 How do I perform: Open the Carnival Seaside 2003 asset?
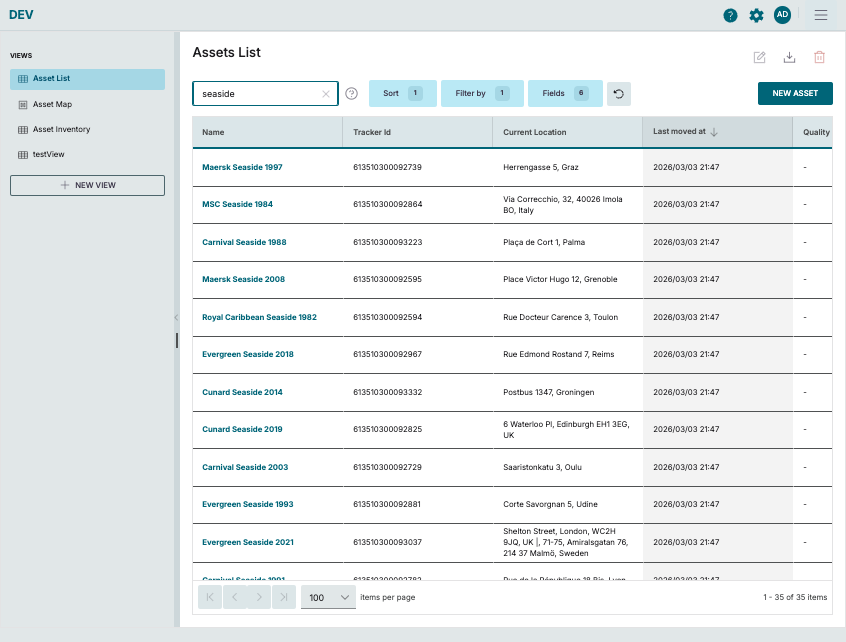coord(245,467)
